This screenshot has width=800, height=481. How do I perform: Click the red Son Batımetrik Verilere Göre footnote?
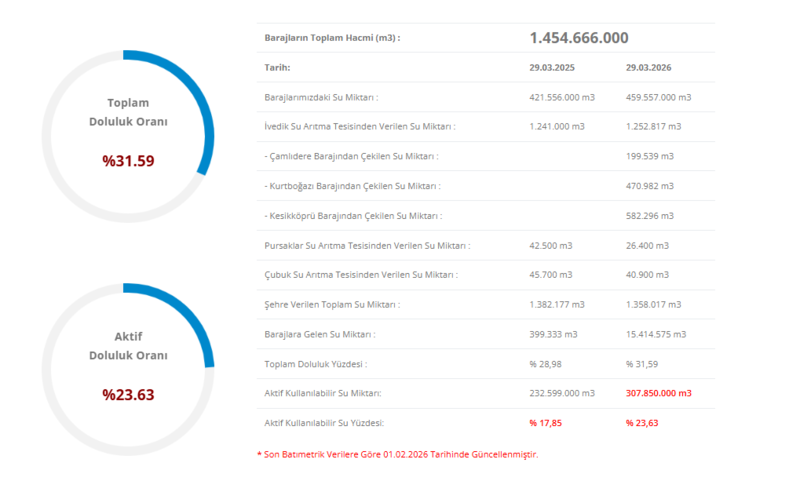click(400, 454)
